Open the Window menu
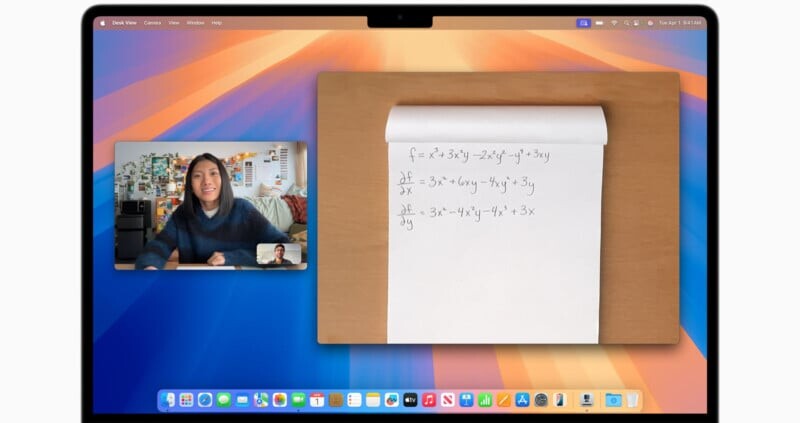The width and height of the screenshot is (800, 423). click(196, 22)
